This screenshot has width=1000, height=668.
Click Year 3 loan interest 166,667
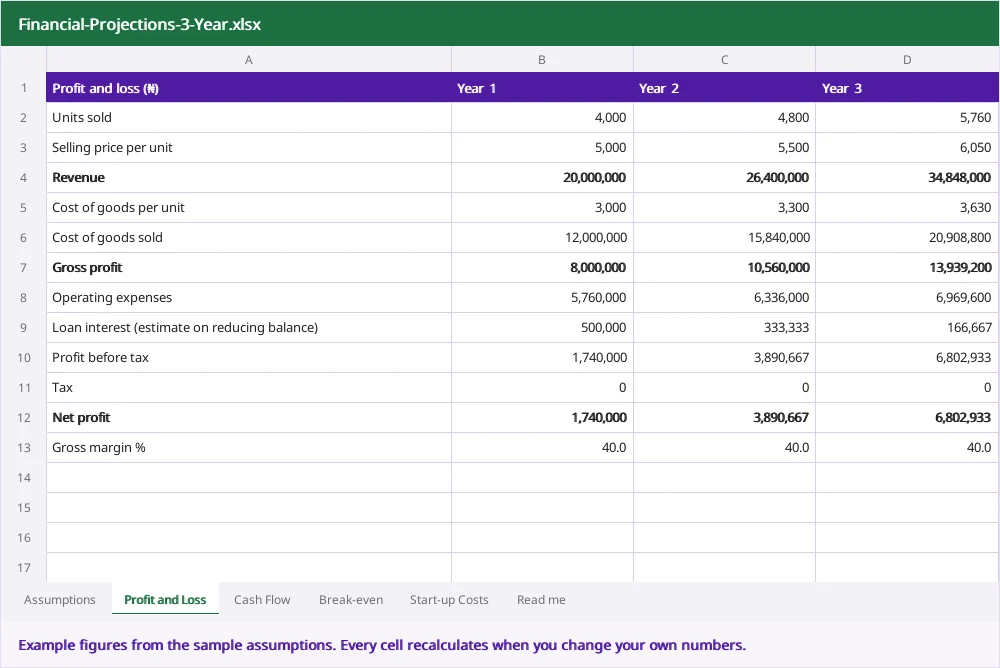coord(907,327)
